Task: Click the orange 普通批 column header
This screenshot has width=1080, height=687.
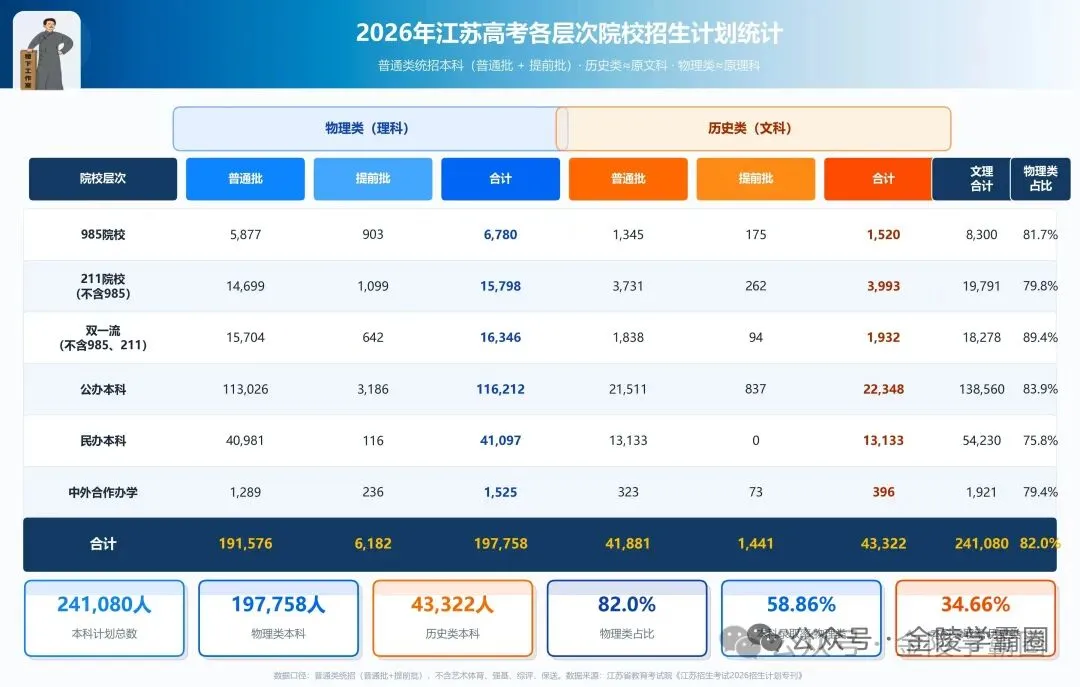Action: click(628, 178)
